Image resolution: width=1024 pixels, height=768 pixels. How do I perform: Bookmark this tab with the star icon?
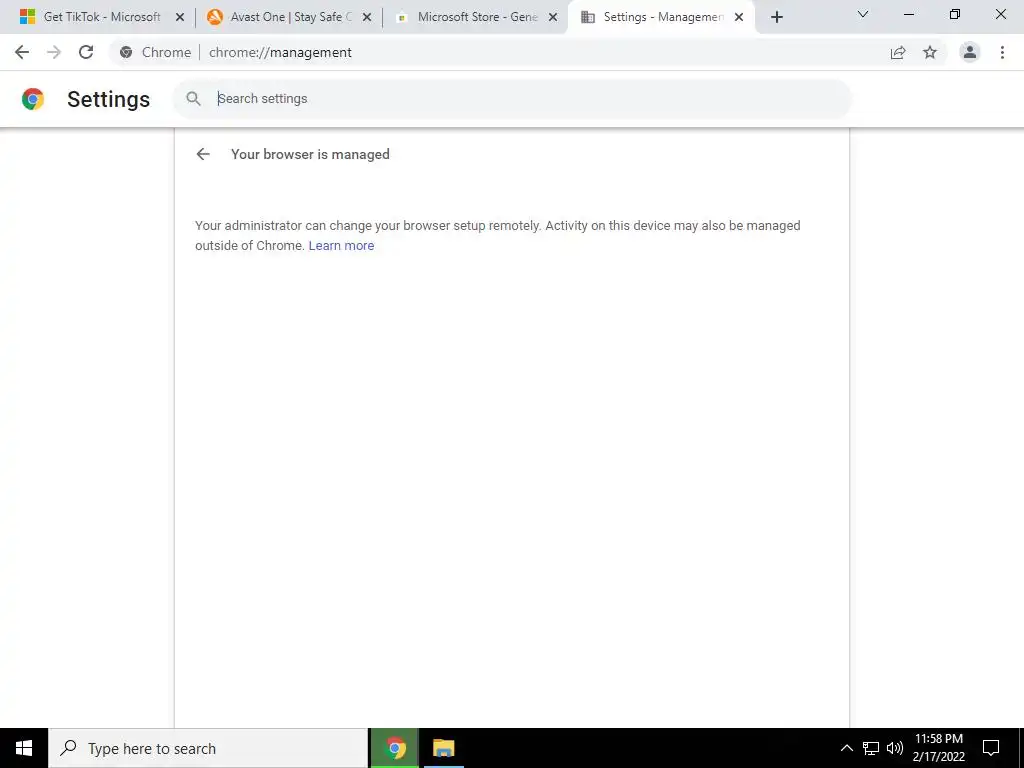pos(930,52)
